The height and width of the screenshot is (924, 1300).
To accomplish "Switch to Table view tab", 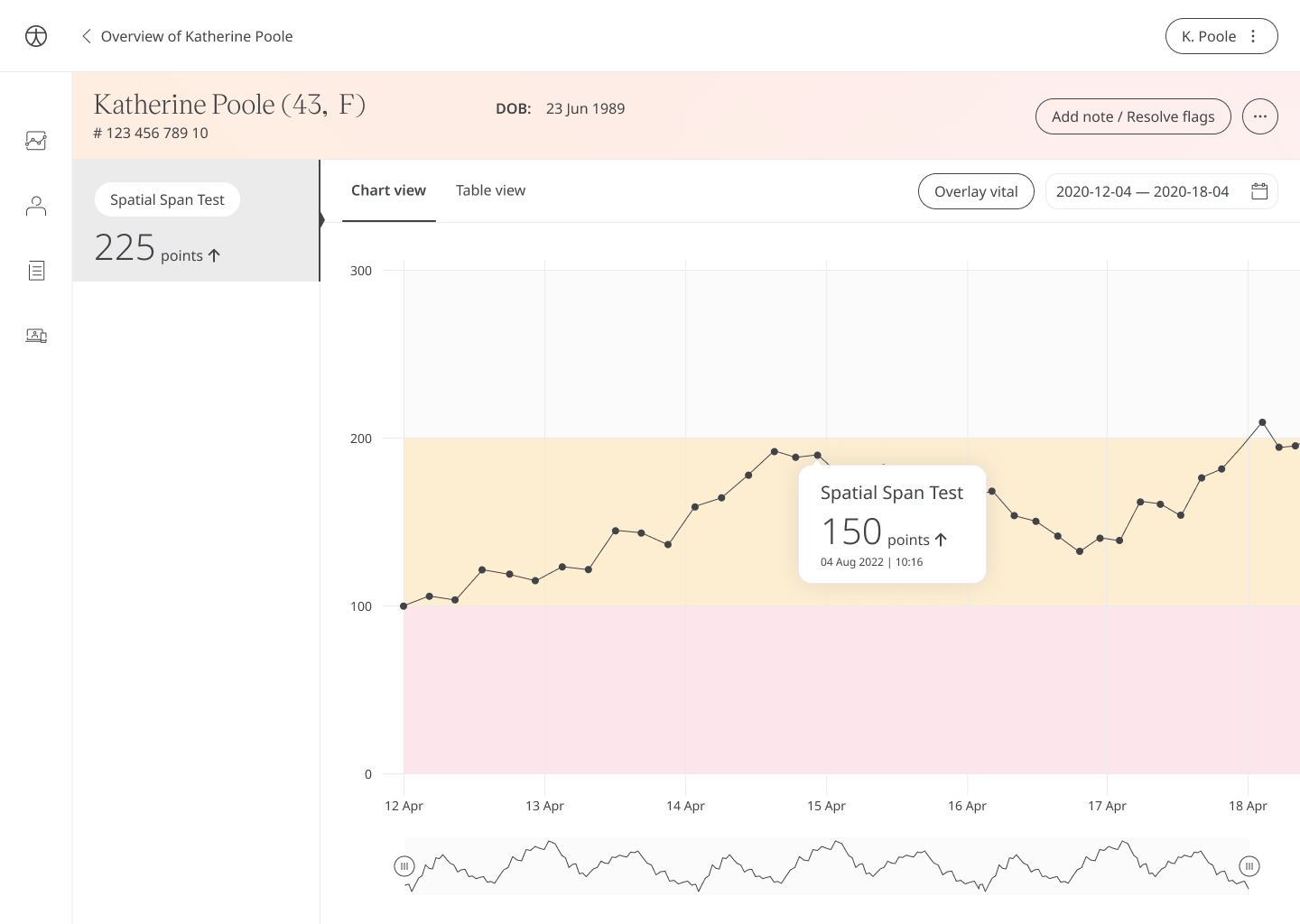I will 490,190.
